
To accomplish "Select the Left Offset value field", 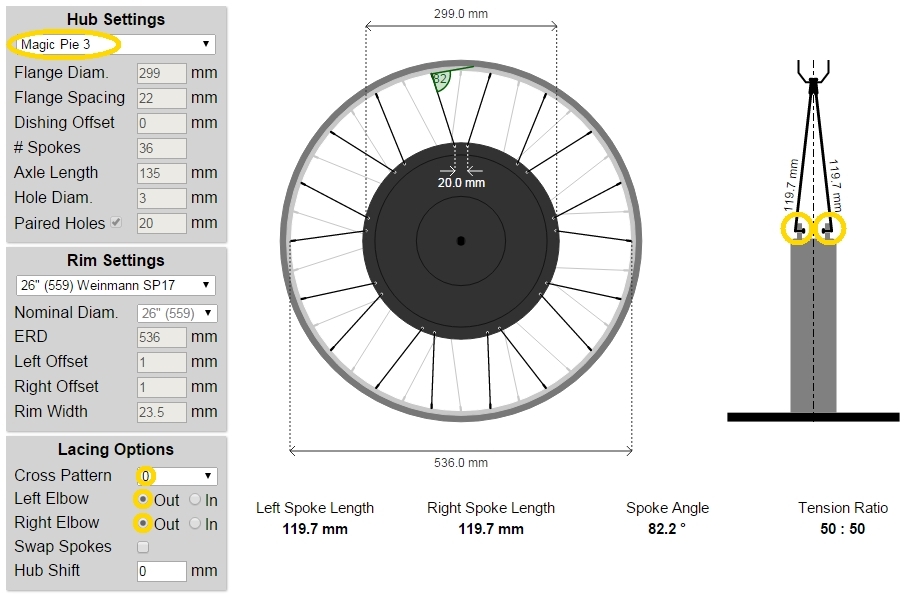I will click(161, 361).
